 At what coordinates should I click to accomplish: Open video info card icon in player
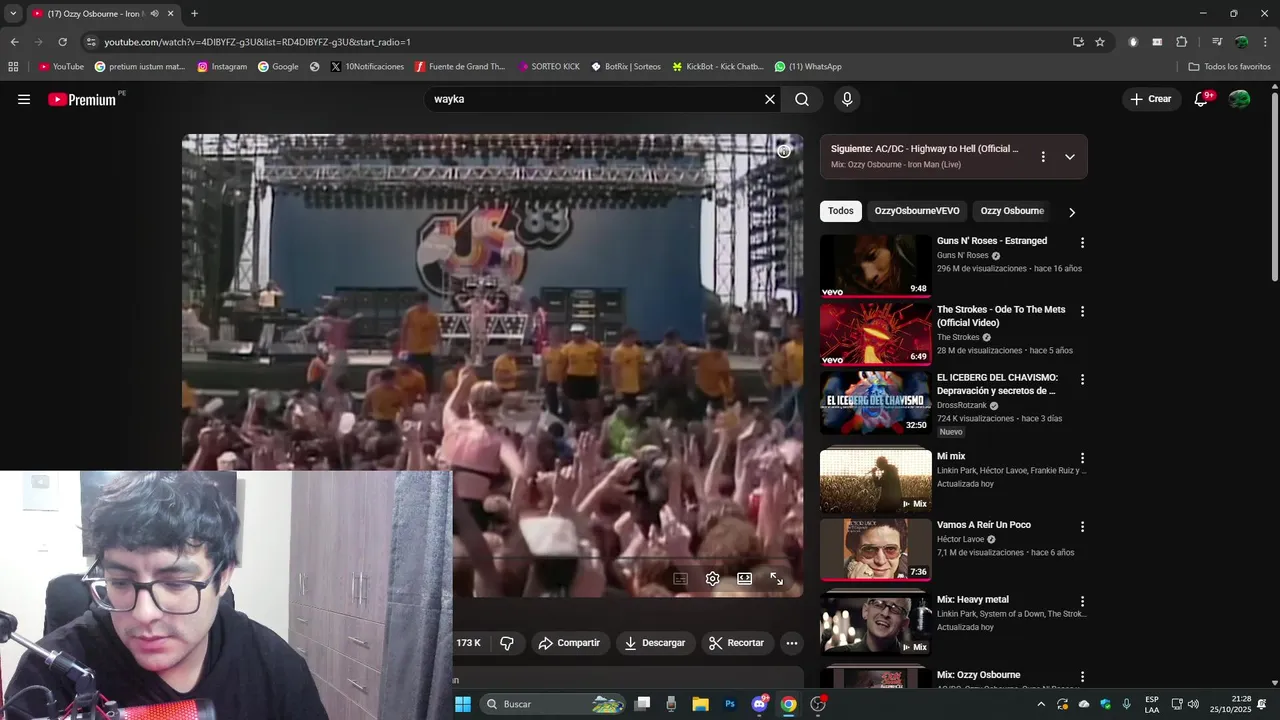(x=784, y=151)
